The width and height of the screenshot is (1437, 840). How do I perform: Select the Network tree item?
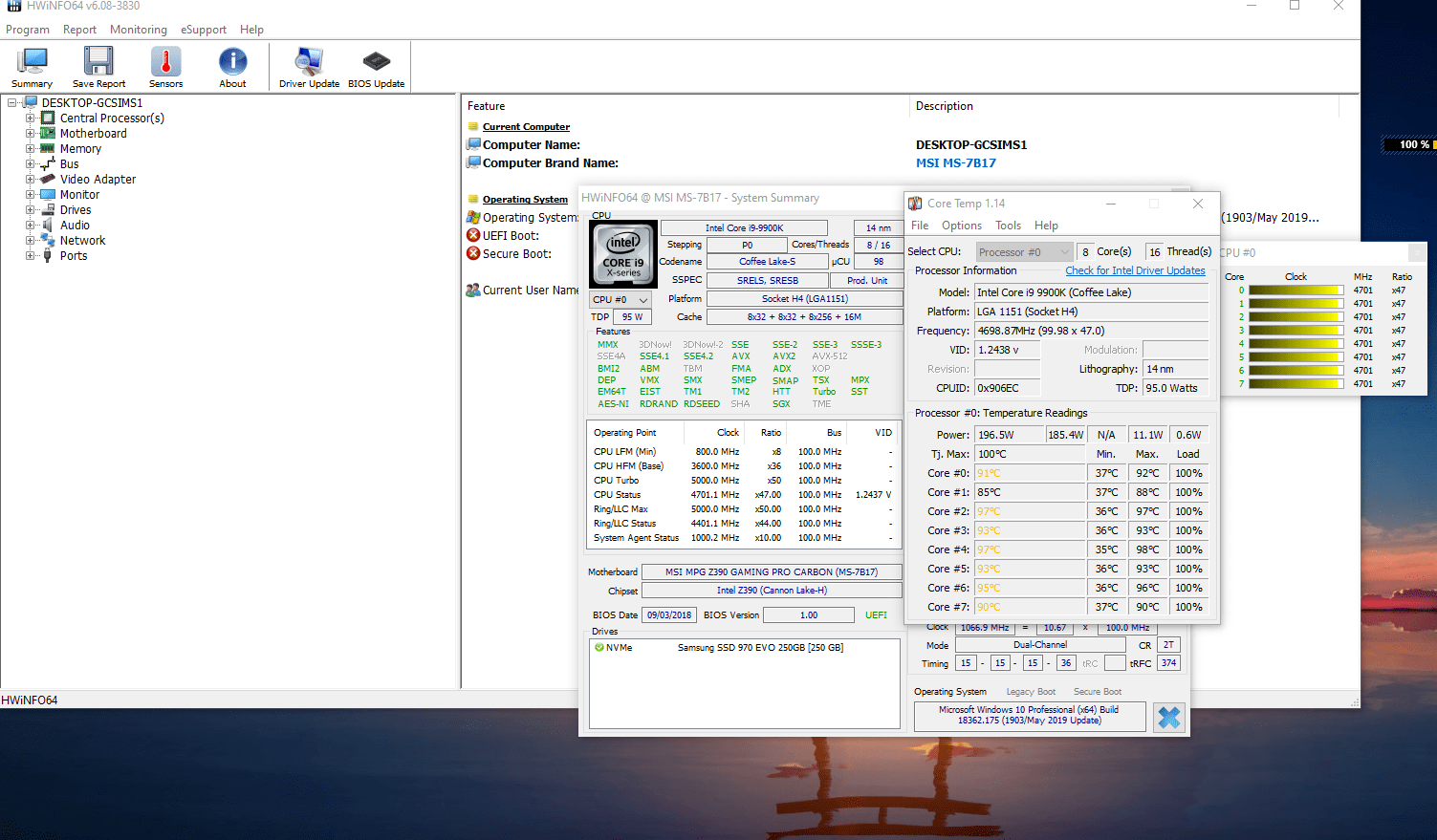click(x=82, y=241)
